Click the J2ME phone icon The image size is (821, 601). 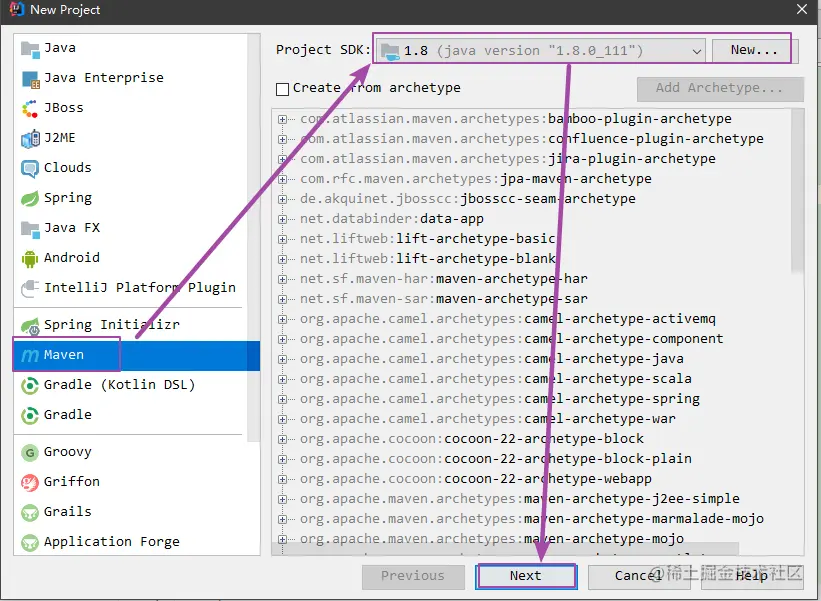click(30, 139)
